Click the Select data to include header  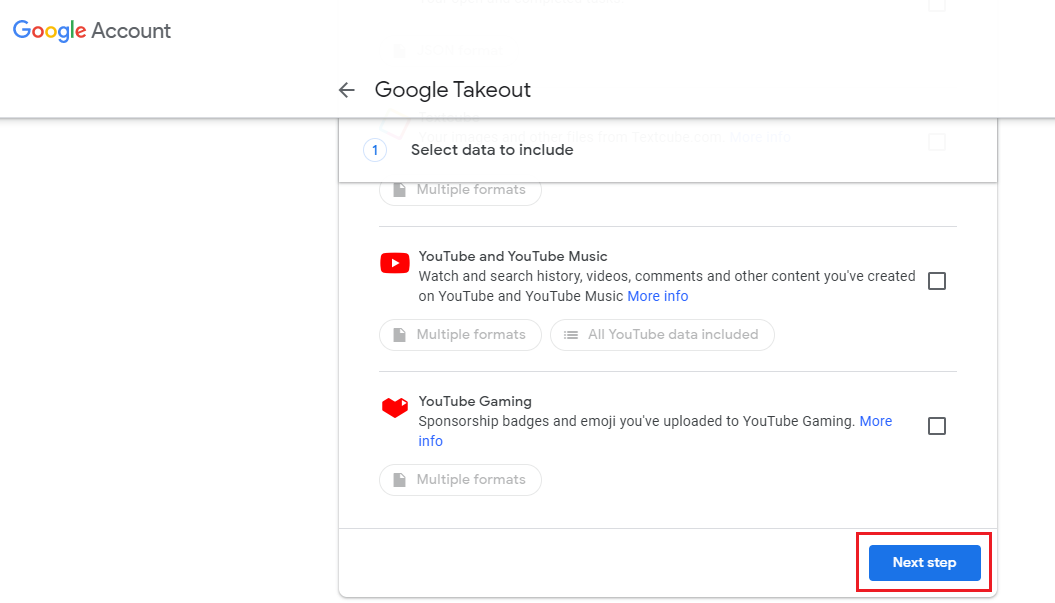tap(492, 150)
